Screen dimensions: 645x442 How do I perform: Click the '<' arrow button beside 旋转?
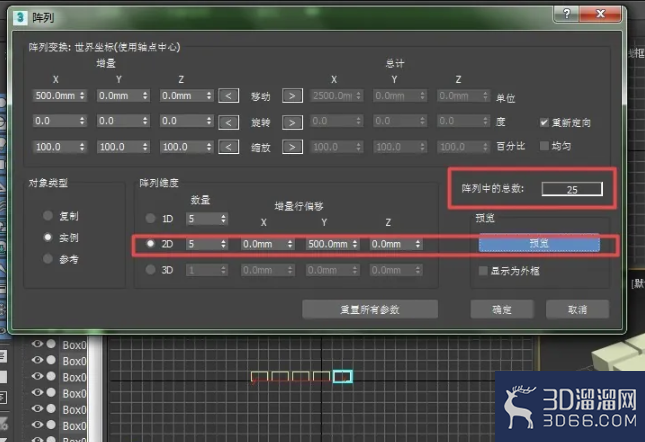point(228,122)
